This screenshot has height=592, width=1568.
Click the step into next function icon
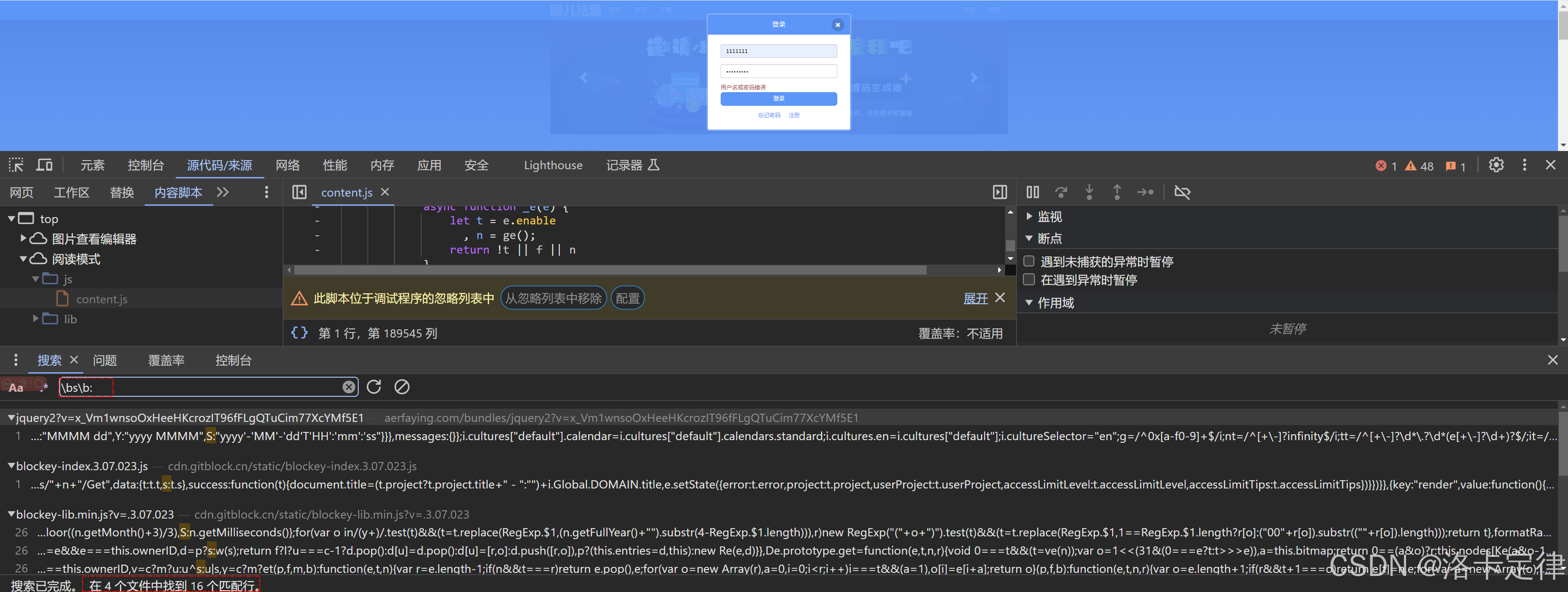(1089, 192)
